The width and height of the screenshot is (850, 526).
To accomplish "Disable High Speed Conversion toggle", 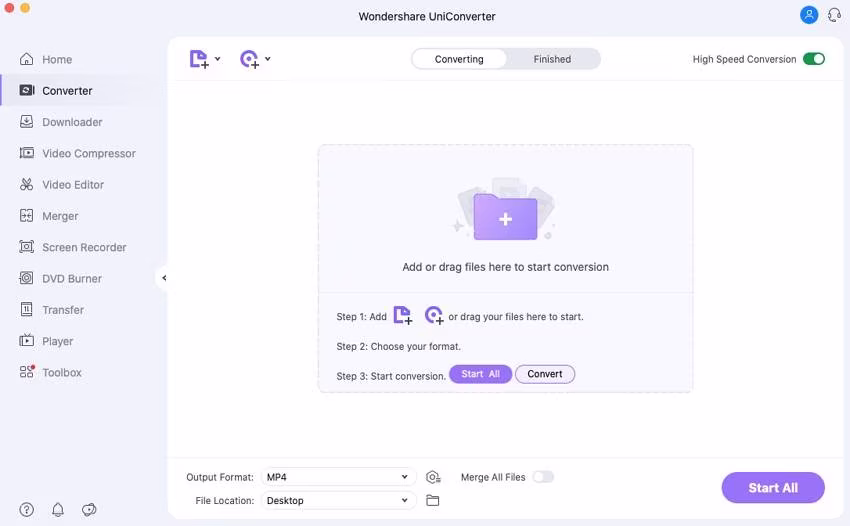I will pyautogui.click(x=813, y=59).
